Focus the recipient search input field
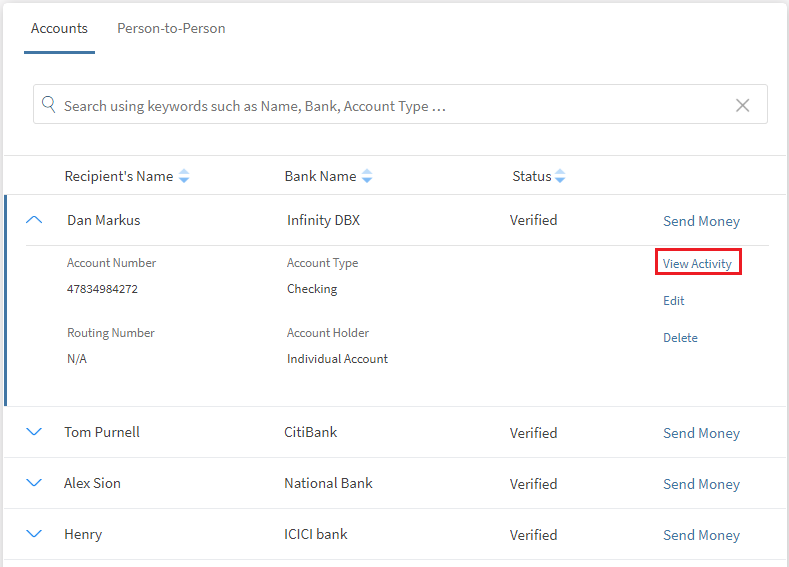 390,105
